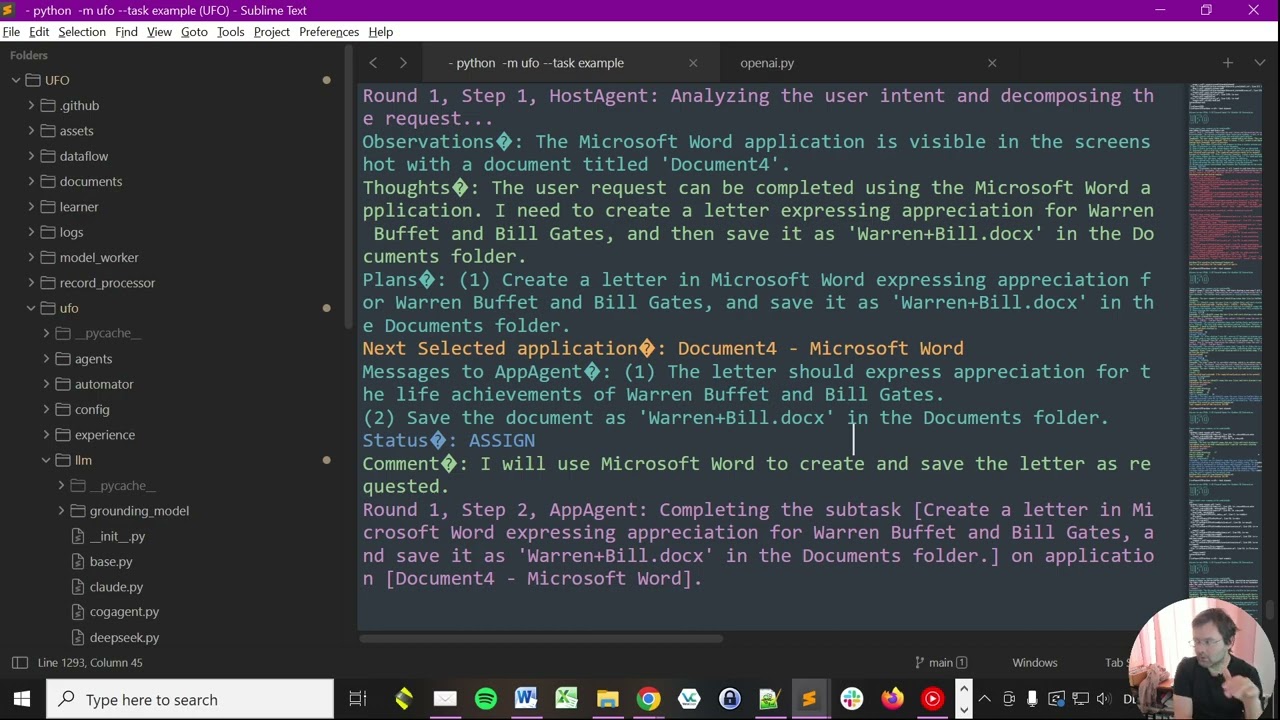Click the Git branch main indicator

coord(941,663)
